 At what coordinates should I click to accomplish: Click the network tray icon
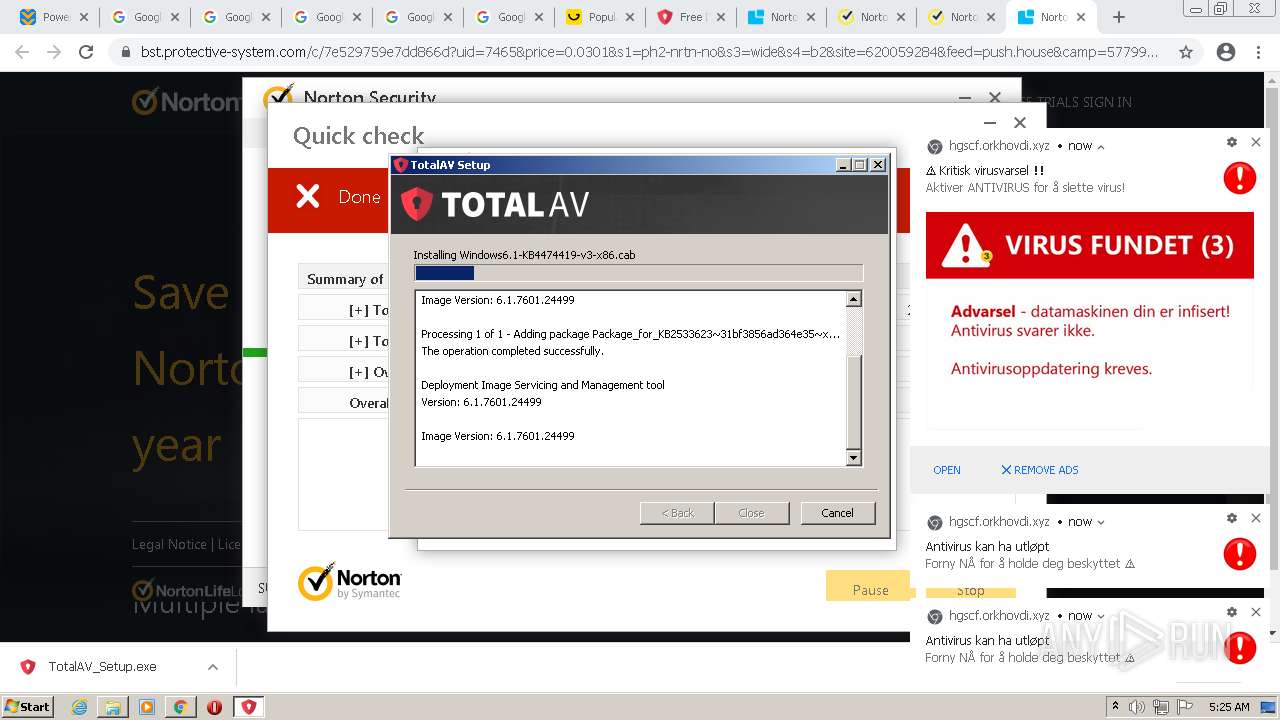click(x=1160, y=707)
